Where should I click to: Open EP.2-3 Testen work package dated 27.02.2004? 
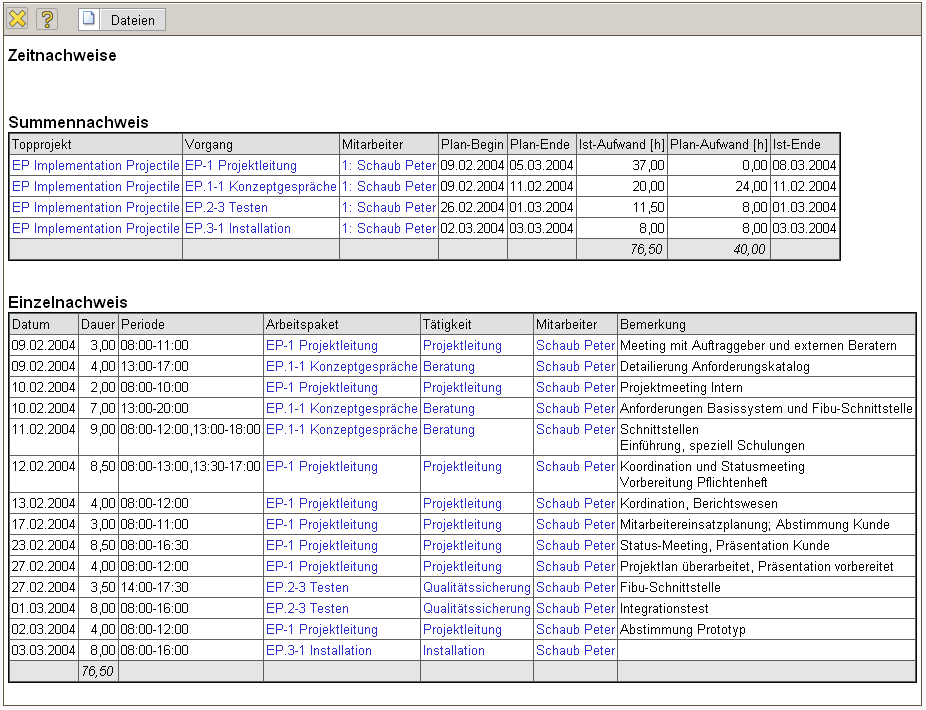pyautogui.click(x=307, y=588)
